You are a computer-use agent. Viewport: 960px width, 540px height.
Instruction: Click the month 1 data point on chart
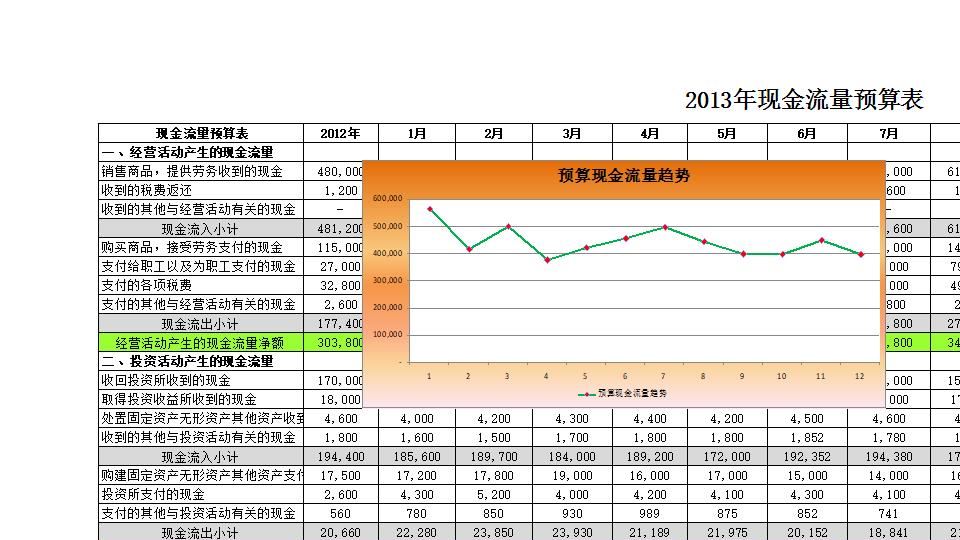tap(430, 209)
